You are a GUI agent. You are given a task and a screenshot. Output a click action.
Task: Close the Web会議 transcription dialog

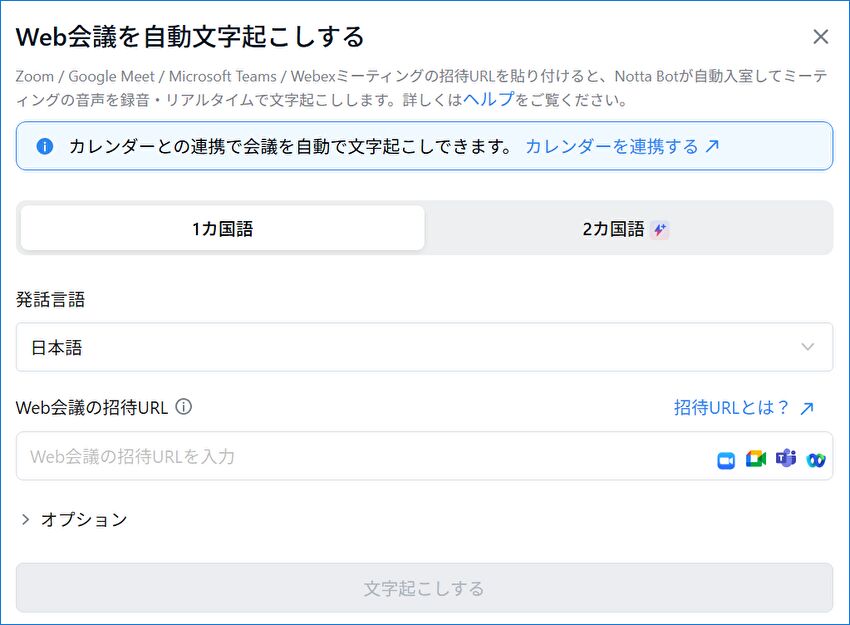pyautogui.click(x=820, y=37)
